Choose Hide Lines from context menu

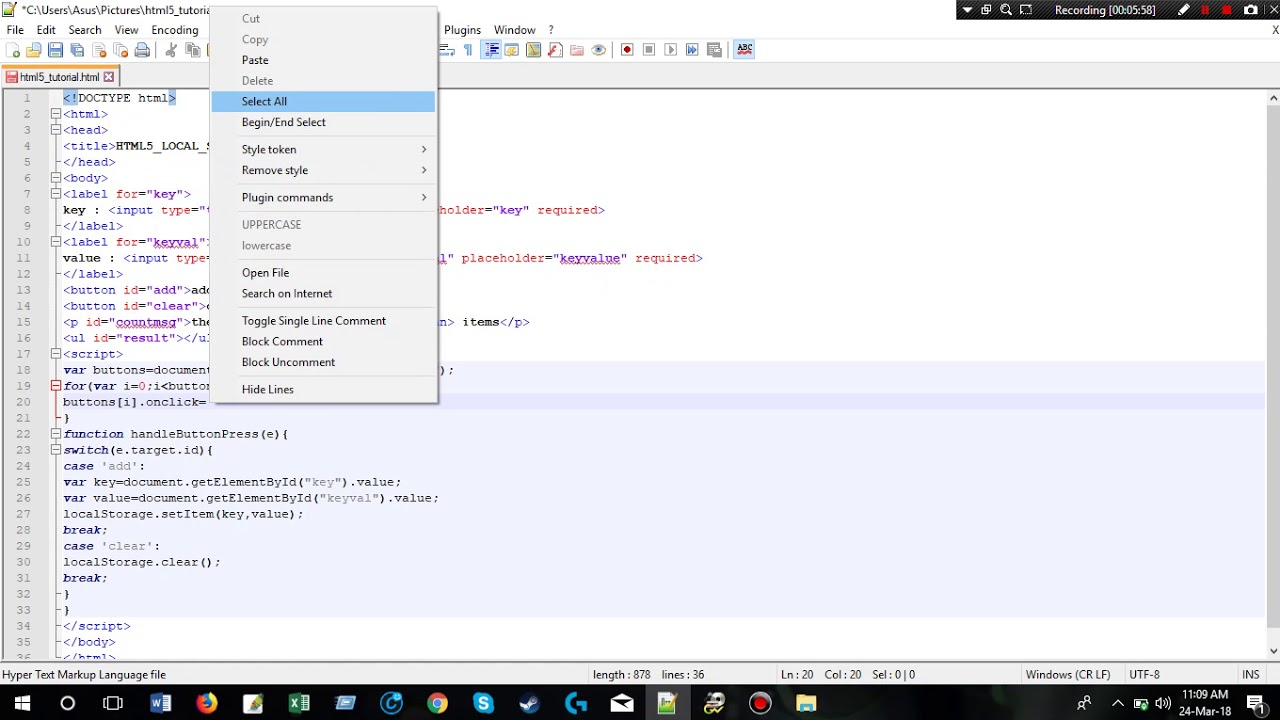324,389
